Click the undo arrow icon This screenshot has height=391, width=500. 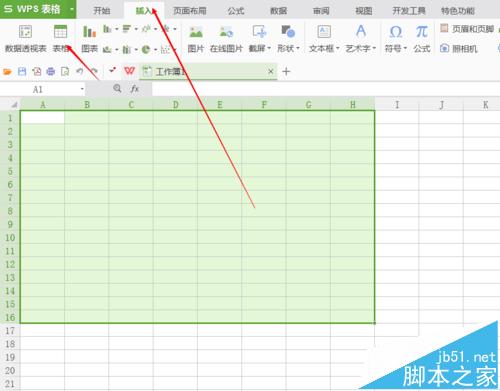[79, 71]
